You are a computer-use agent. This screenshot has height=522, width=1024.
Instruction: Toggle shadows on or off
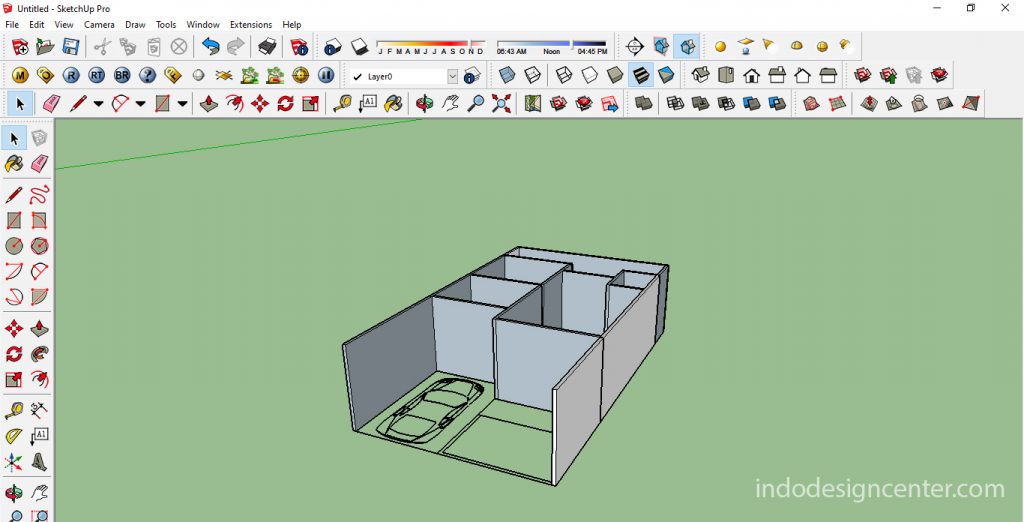pyautogui.click(x=359, y=46)
